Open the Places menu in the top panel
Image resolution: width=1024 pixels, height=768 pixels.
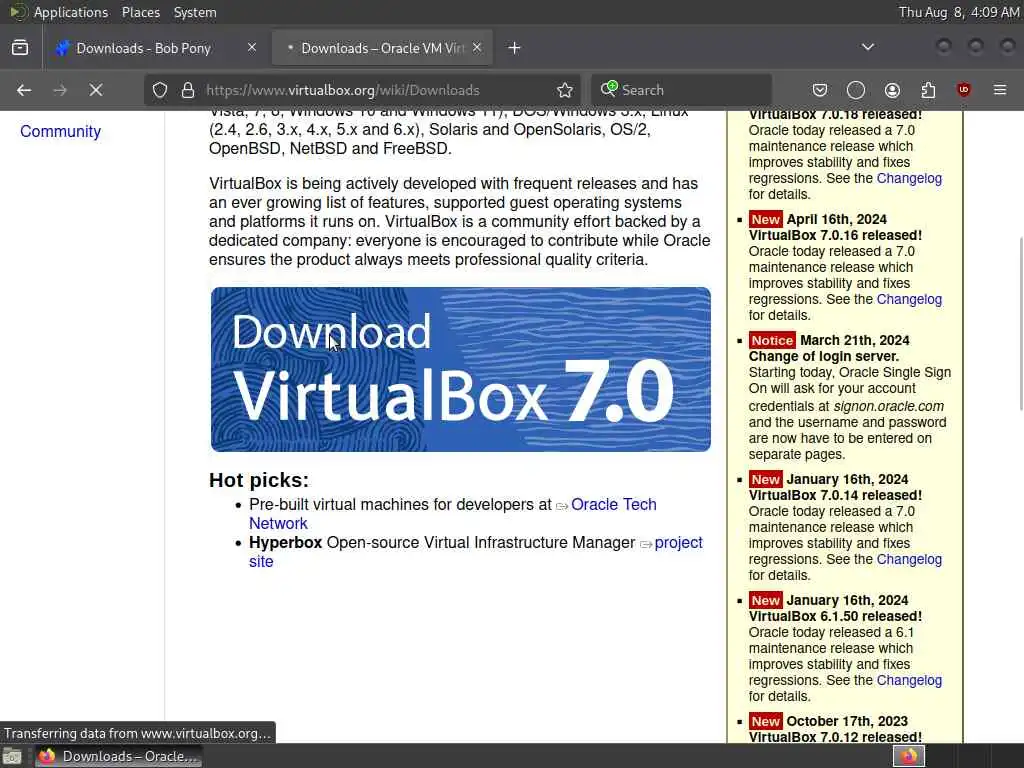tap(140, 12)
